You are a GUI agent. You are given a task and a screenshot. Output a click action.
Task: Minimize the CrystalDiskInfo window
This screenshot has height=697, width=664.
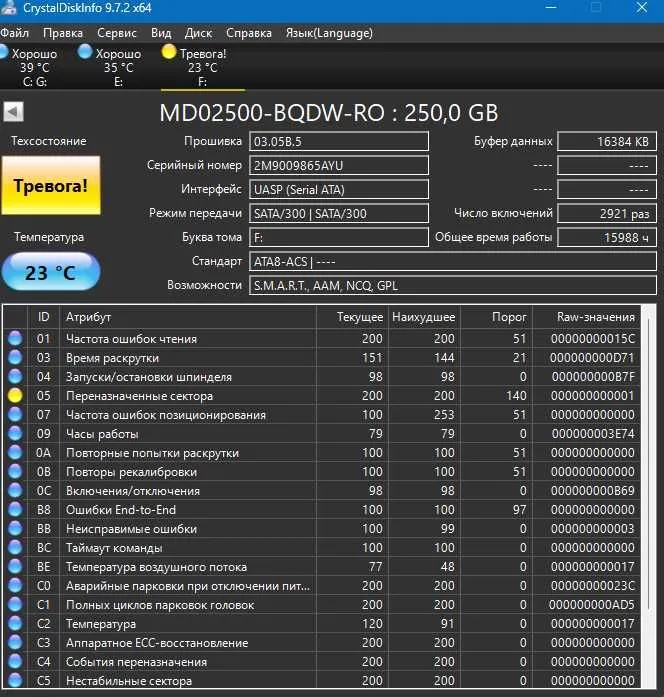tap(551, 8)
